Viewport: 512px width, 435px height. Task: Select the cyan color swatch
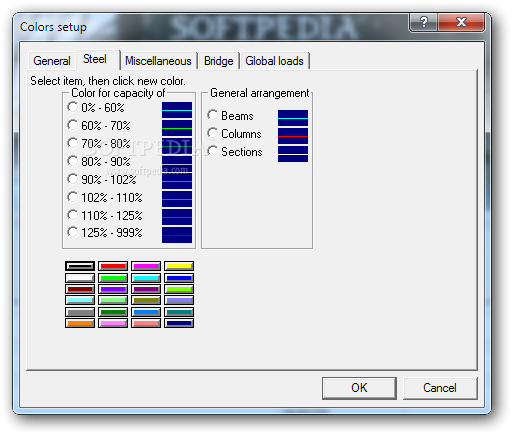(x=146, y=278)
